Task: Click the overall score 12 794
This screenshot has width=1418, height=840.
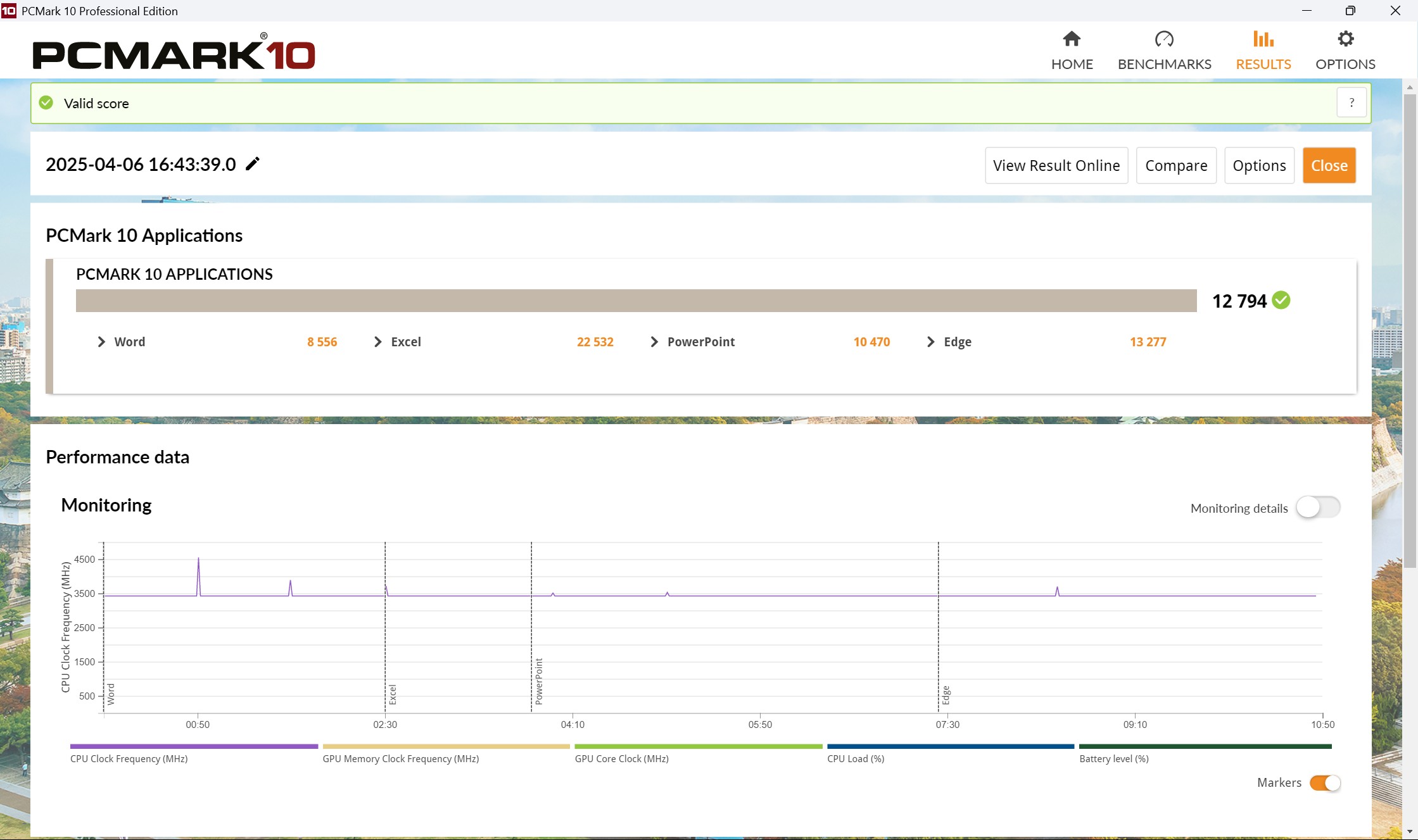Action: [x=1239, y=301]
